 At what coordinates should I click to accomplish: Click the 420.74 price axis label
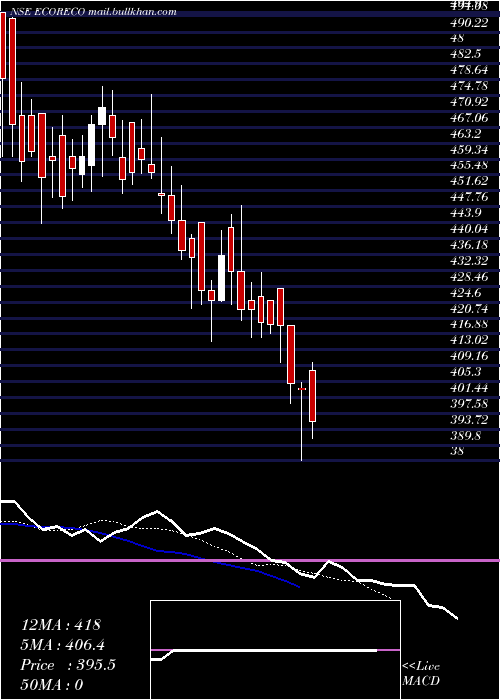(x=469, y=308)
